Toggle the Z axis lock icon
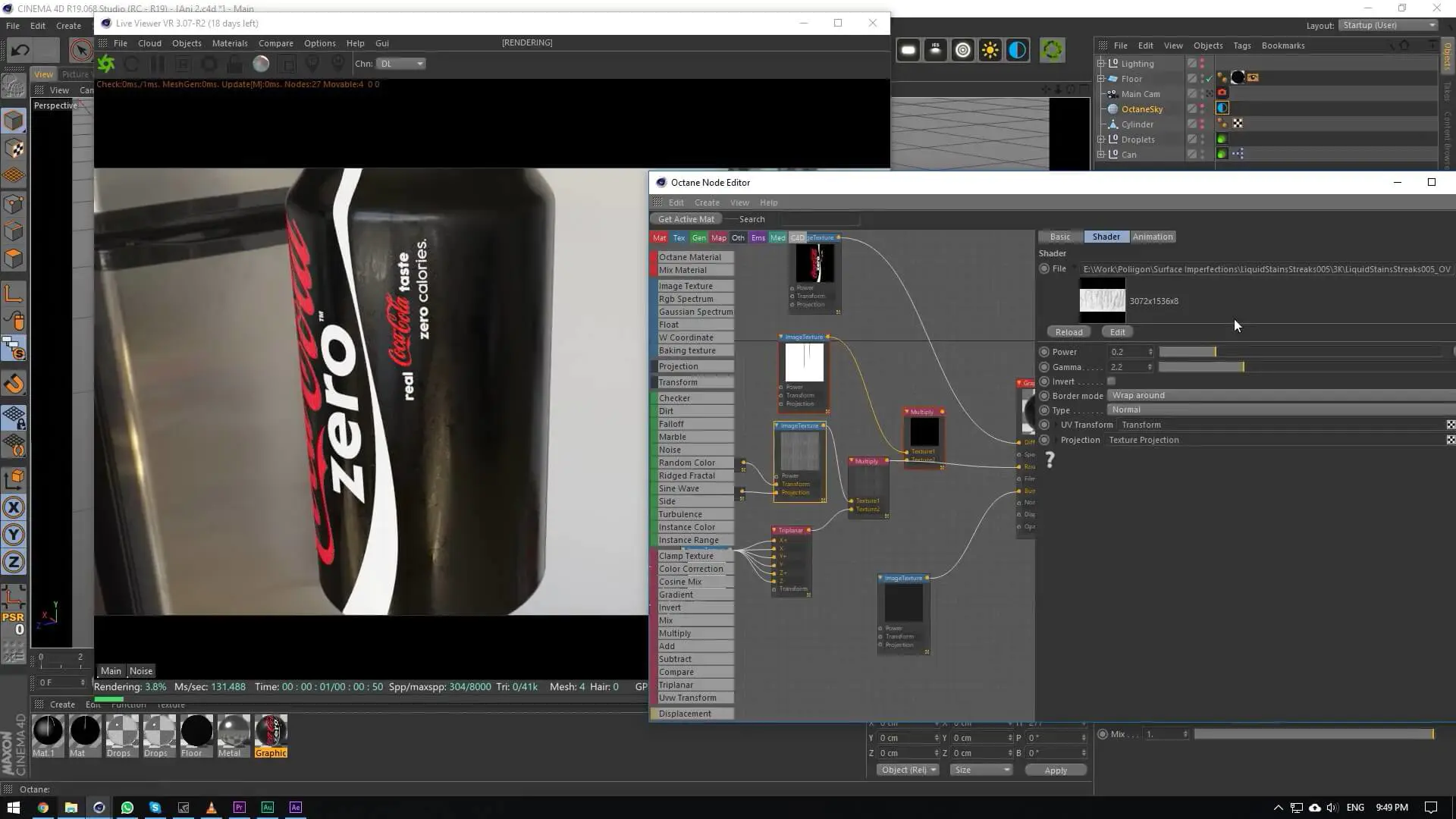This screenshot has width=1456, height=819. pyautogui.click(x=14, y=562)
